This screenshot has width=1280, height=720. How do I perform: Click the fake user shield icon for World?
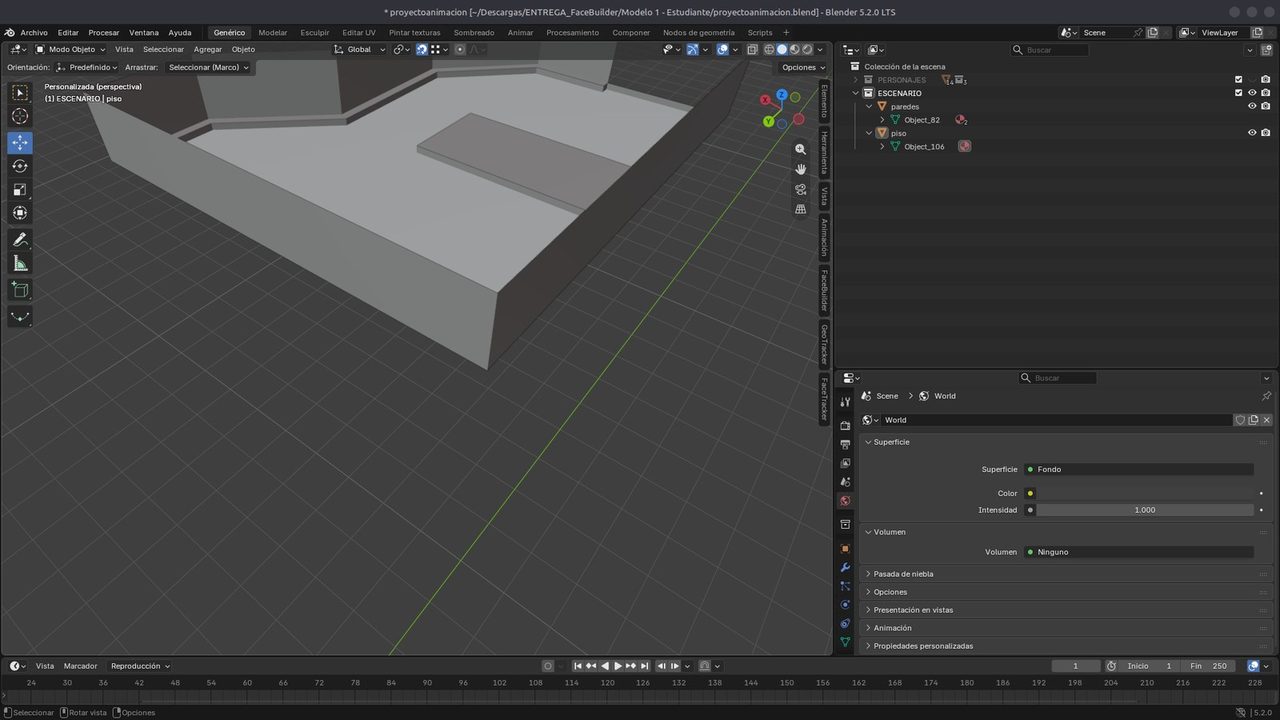tap(1240, 420)
